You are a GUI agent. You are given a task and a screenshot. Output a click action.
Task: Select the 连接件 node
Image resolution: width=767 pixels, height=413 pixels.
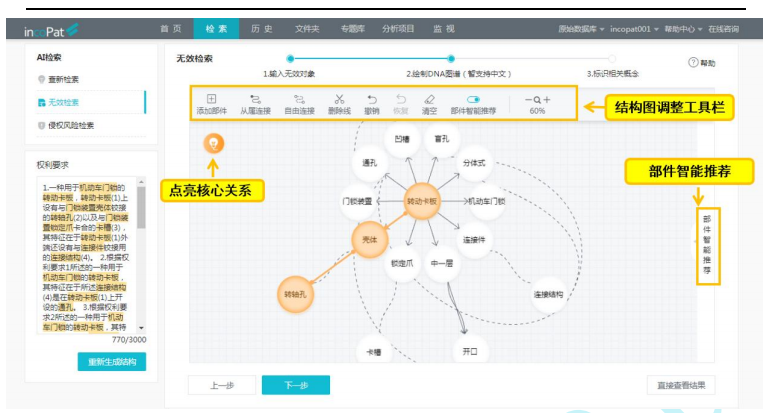(x=474, y=239)
